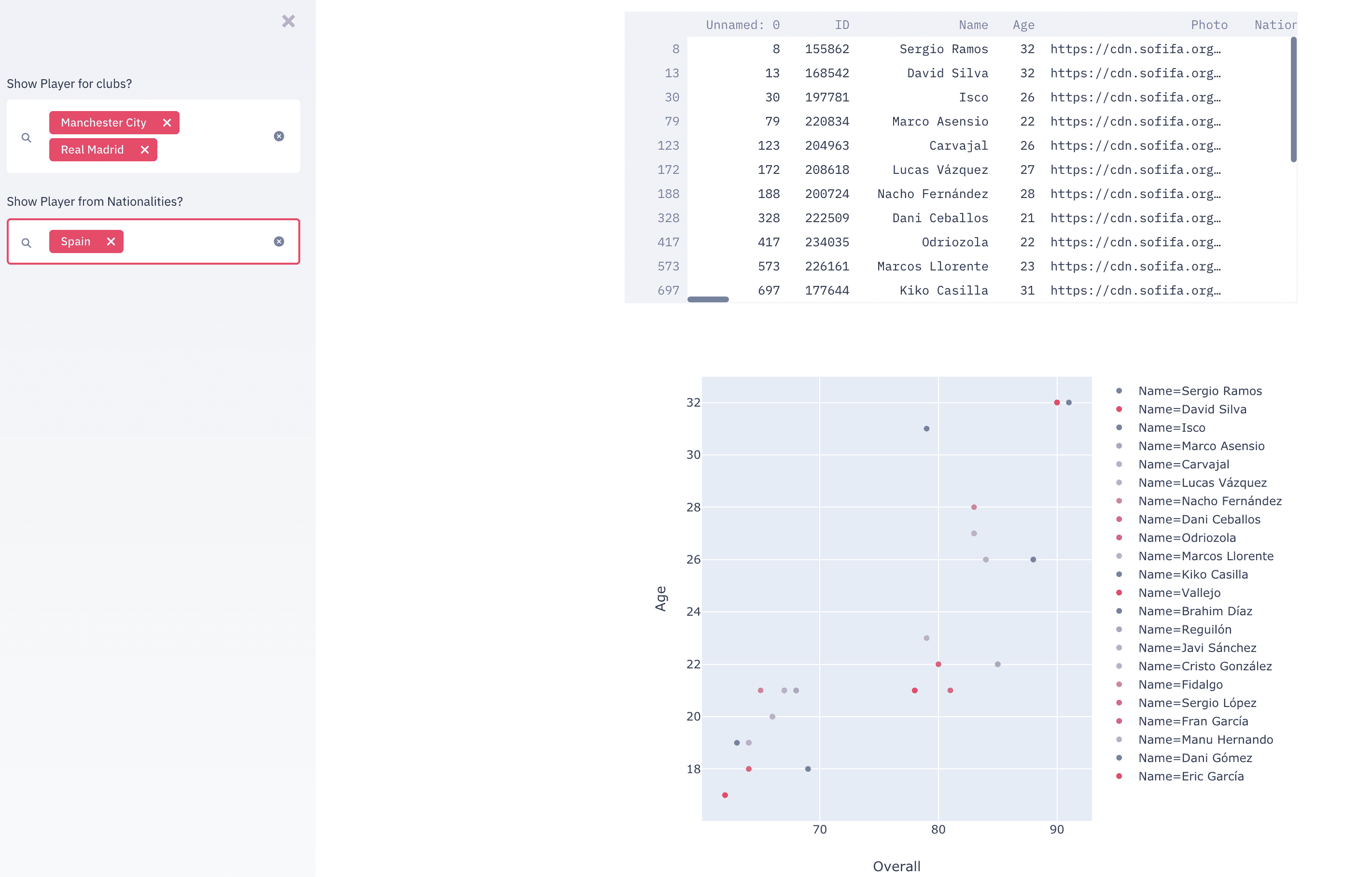Clear all nationality filters with X button
The height and width of the screenshot is (877, 1372).
point(279,241)
